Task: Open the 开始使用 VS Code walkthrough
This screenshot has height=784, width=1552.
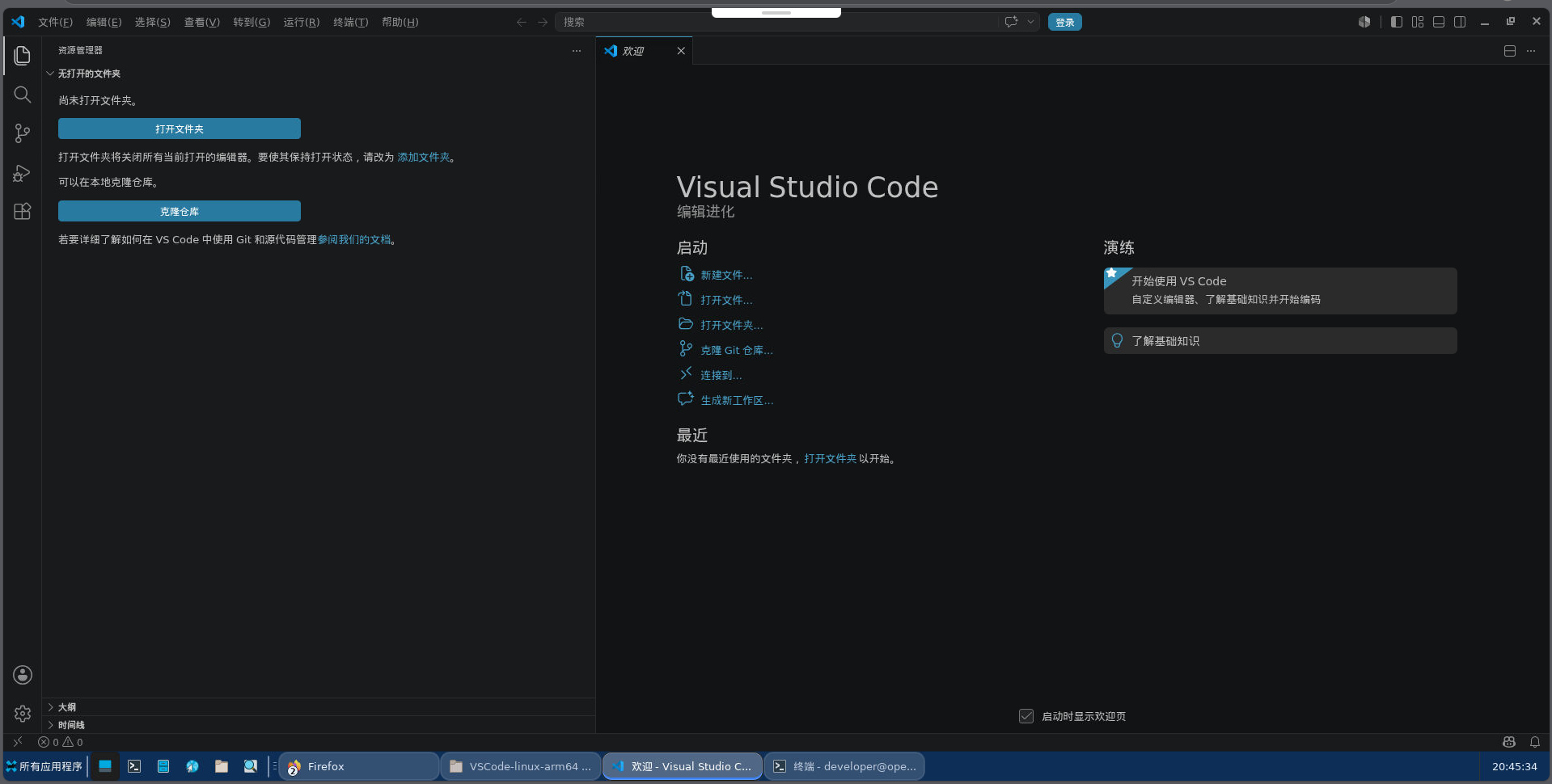Action: pyautogui.click(x=1280, y=291)
